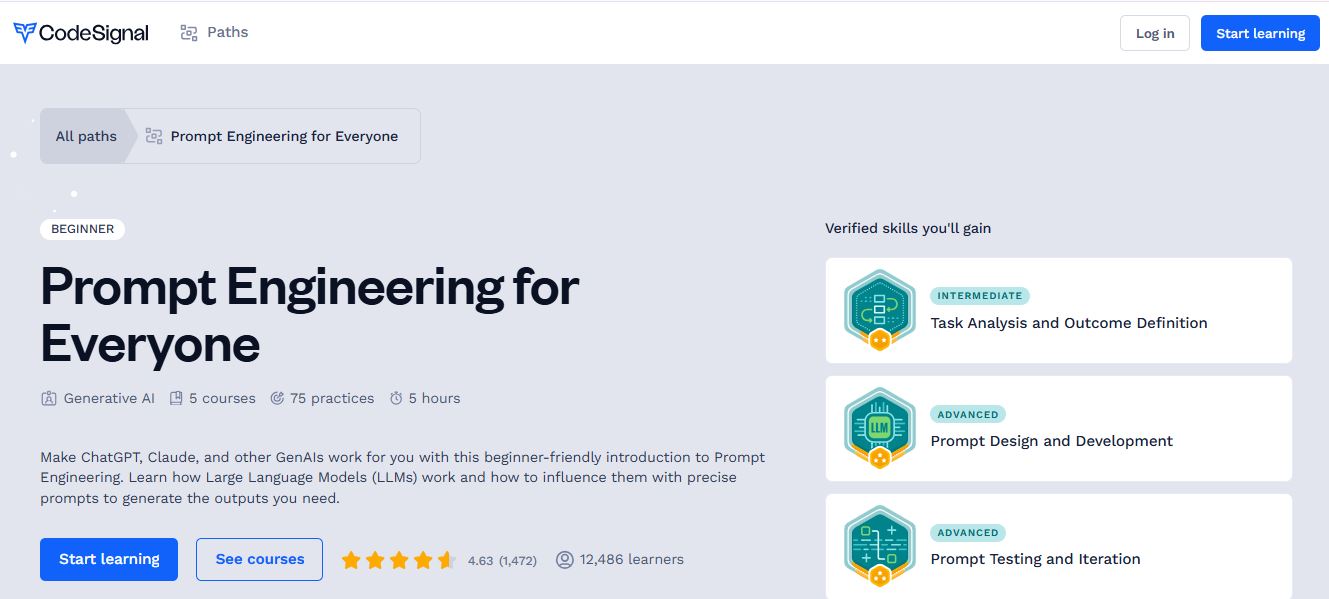
Task: Click the Paths icon in header
Action: [x=189, y=33]
